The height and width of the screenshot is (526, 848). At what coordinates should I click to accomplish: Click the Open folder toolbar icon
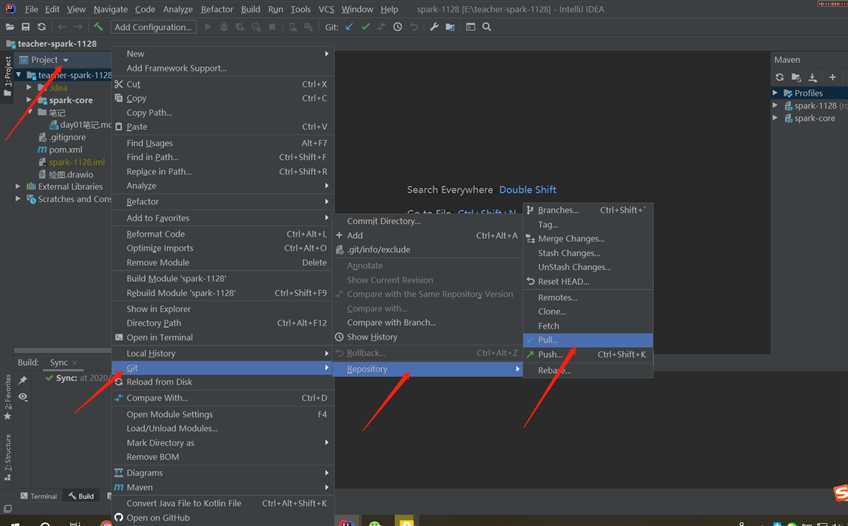10,27
